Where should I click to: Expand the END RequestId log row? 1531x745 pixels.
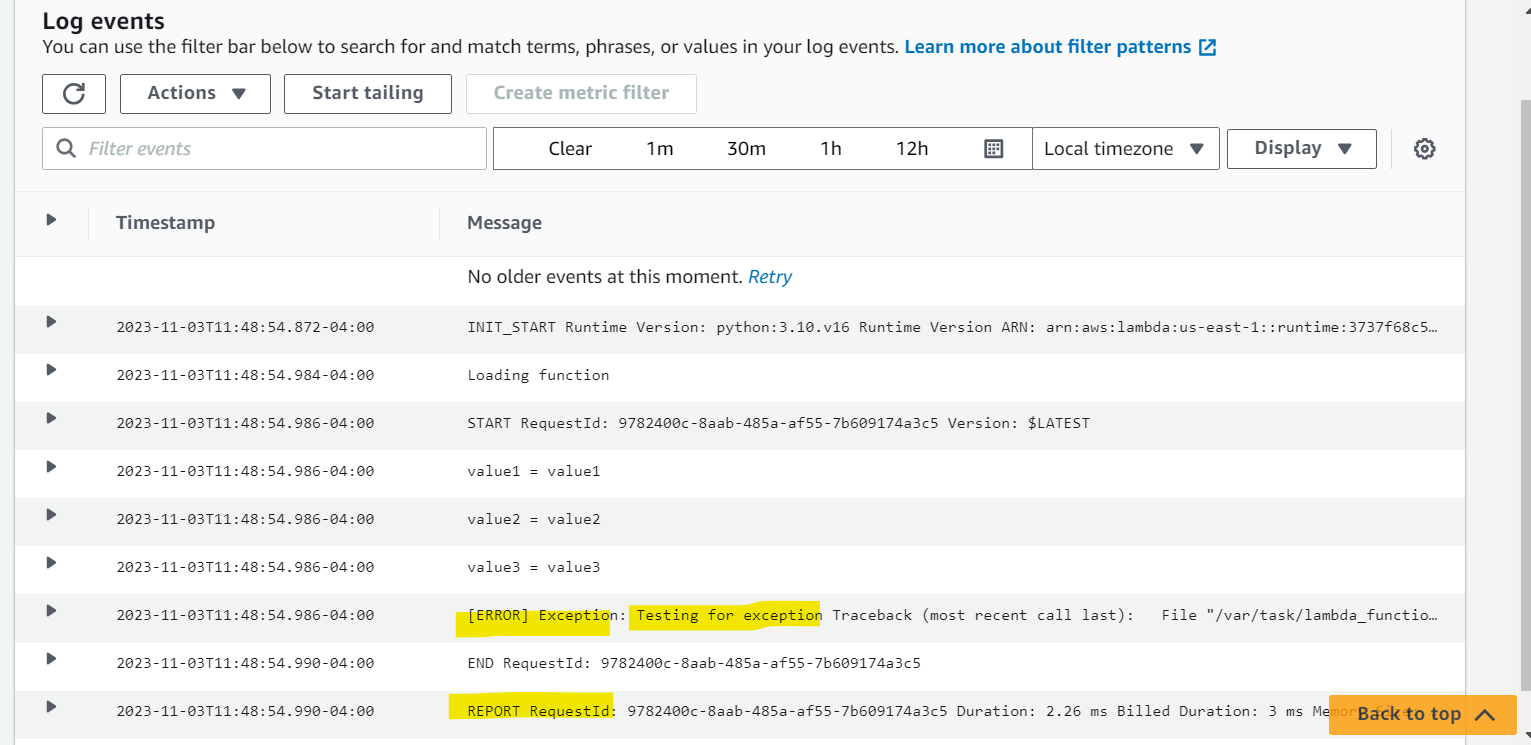[x=51, y=658]
